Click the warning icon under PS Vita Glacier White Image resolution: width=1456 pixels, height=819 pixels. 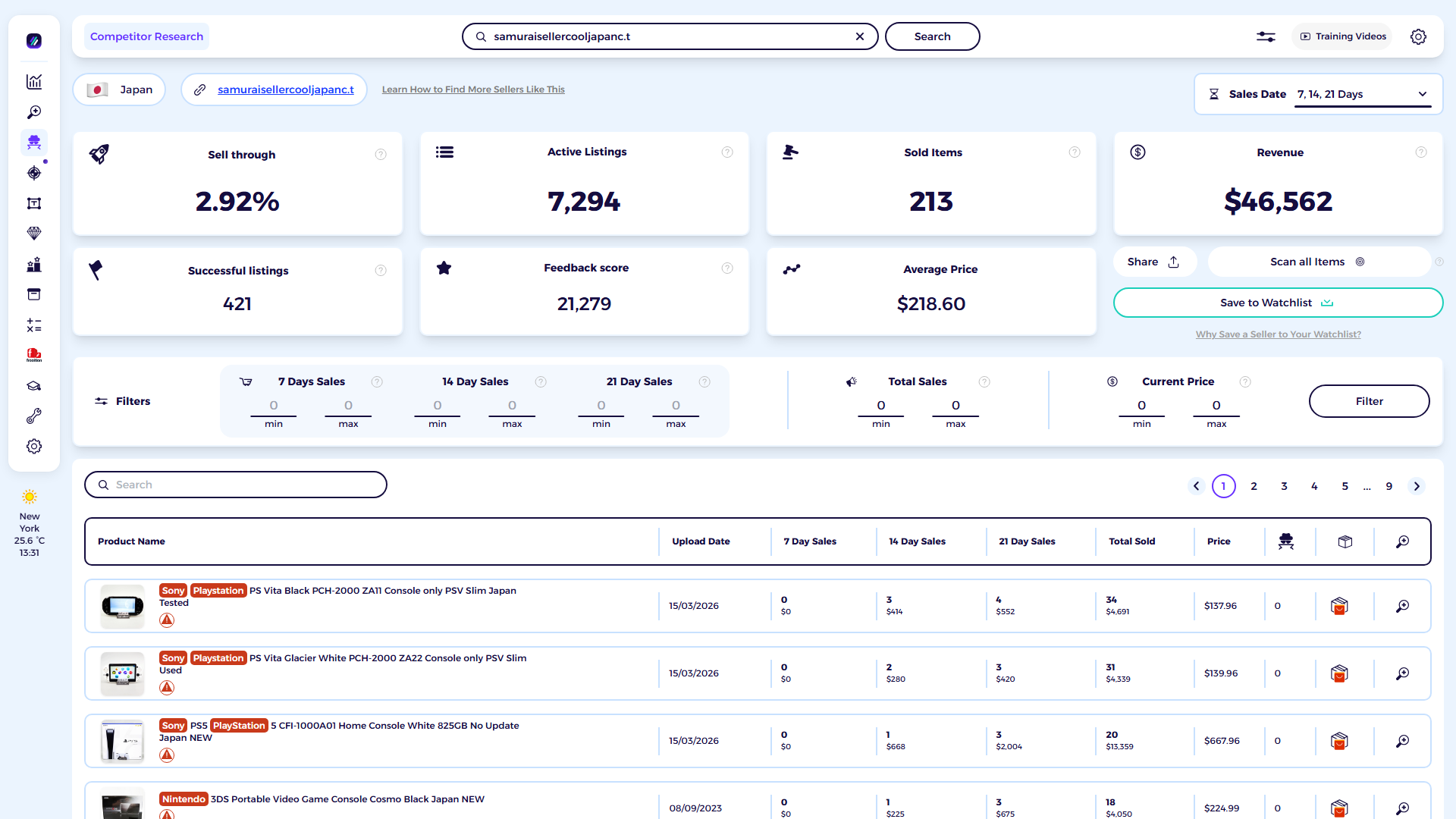[167, 688]
